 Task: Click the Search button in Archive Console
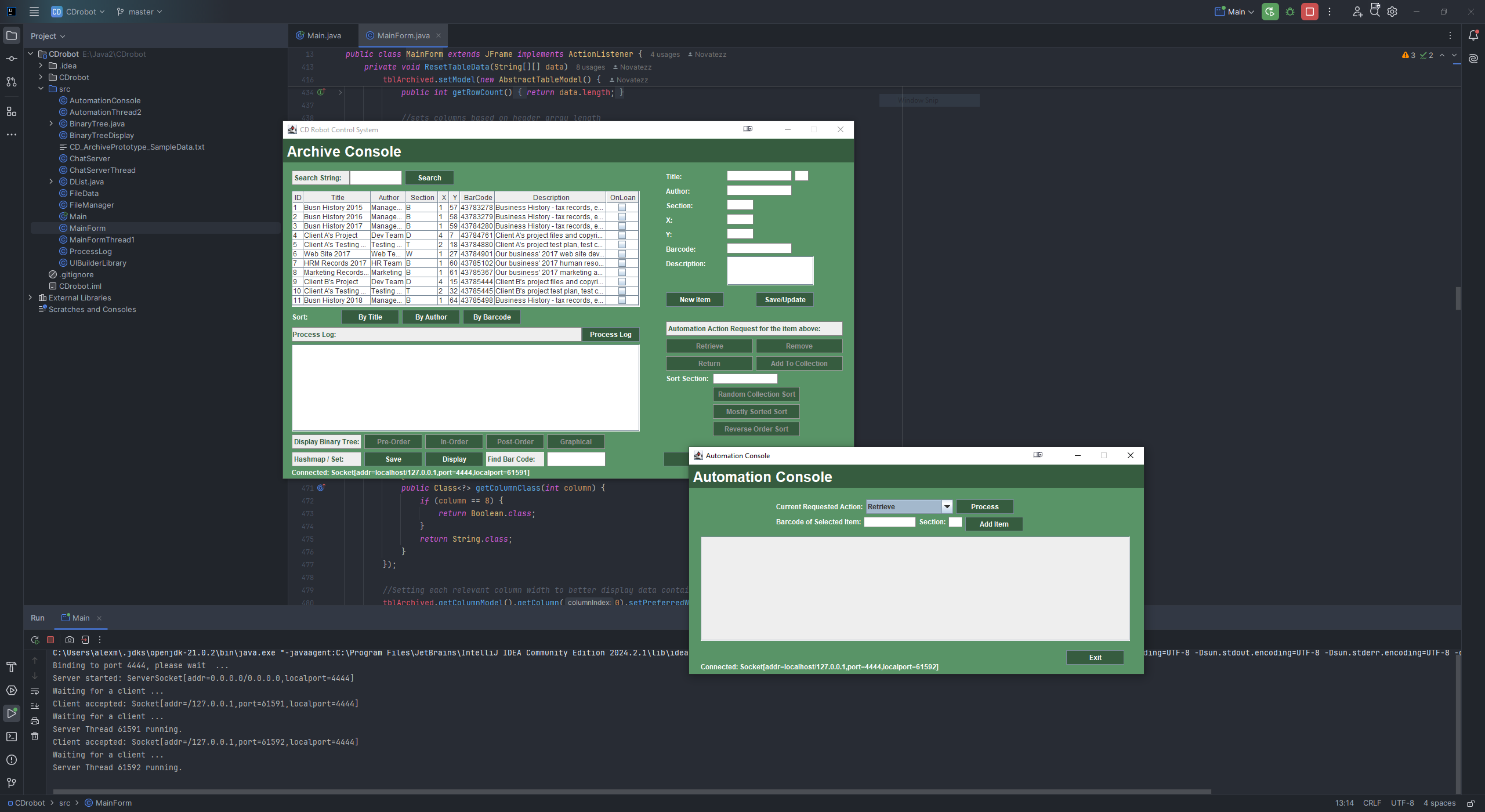click(x=429, y=178)
